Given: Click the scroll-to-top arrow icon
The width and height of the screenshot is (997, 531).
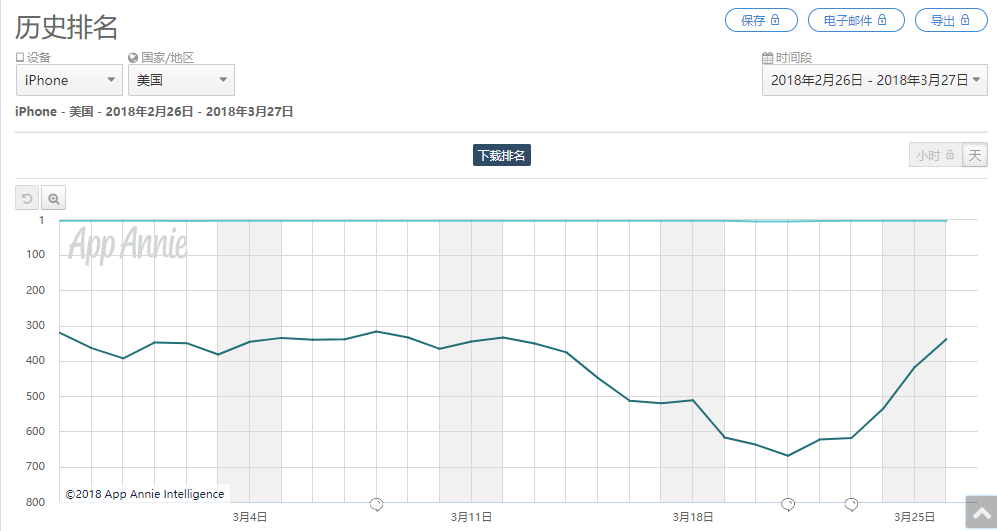Looking at the screenshot, I should point(981,513).
